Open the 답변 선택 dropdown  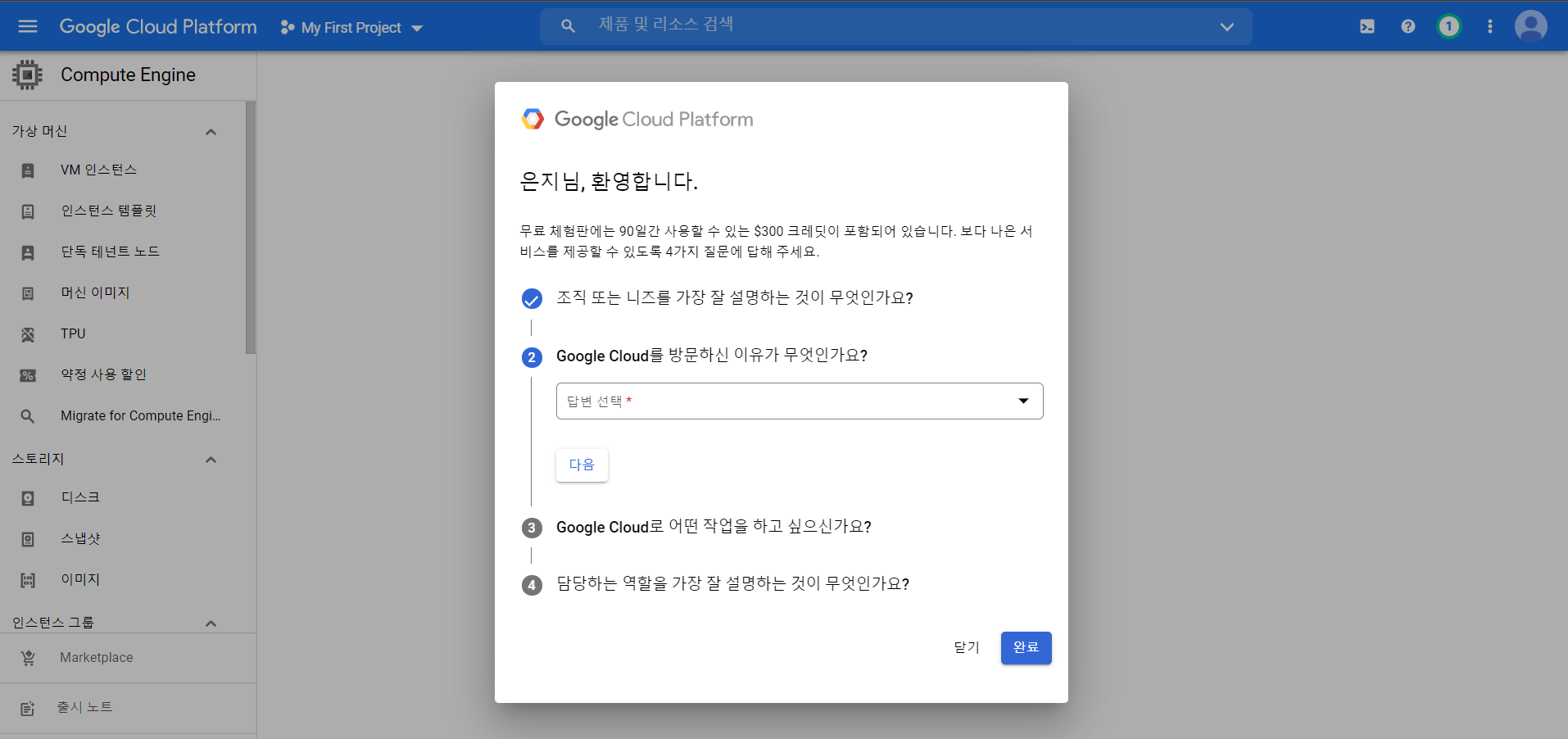click(800, 401)
